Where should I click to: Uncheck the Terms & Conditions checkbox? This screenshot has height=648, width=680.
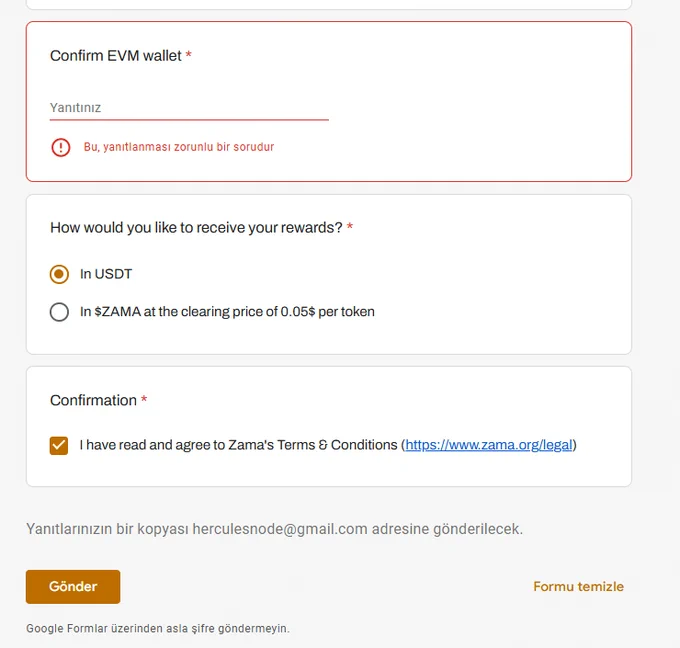click(x=59, y=445)
